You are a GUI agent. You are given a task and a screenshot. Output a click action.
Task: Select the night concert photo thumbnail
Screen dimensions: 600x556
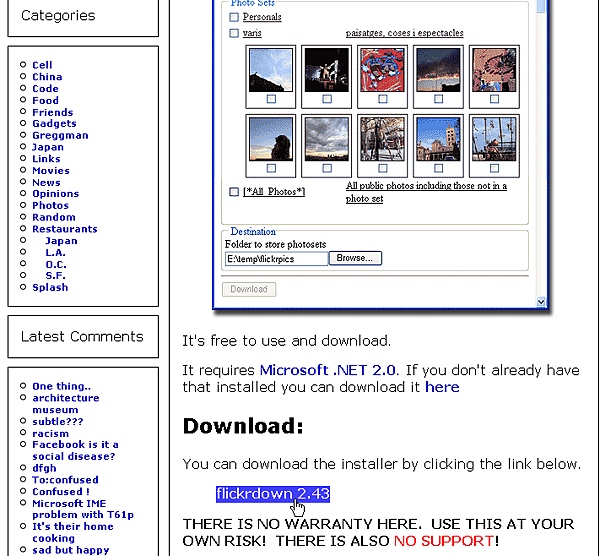click(326, 70)
